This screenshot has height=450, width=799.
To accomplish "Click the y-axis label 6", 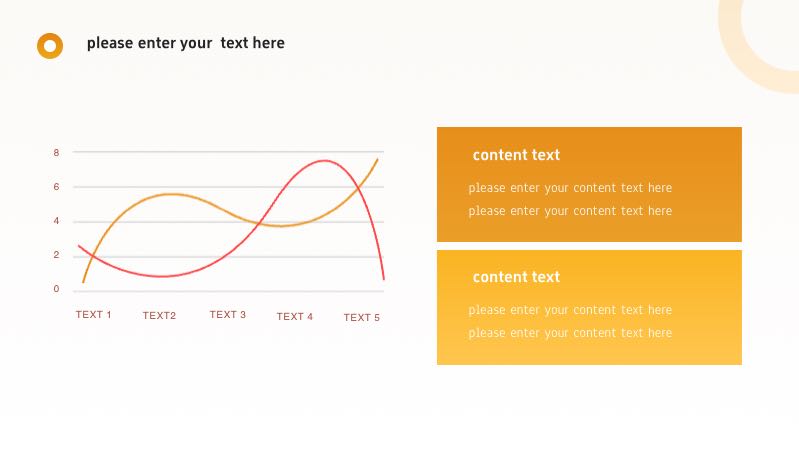I will 56,187.
